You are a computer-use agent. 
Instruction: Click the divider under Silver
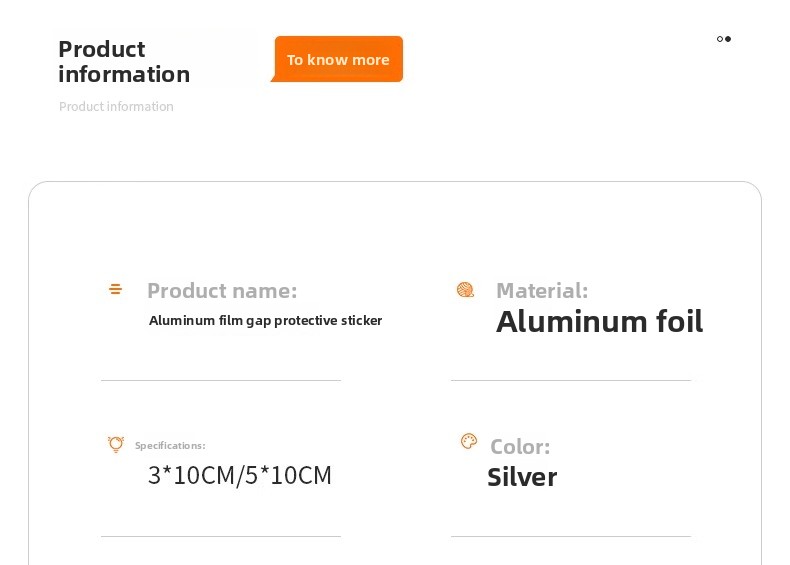coord(571,536)
